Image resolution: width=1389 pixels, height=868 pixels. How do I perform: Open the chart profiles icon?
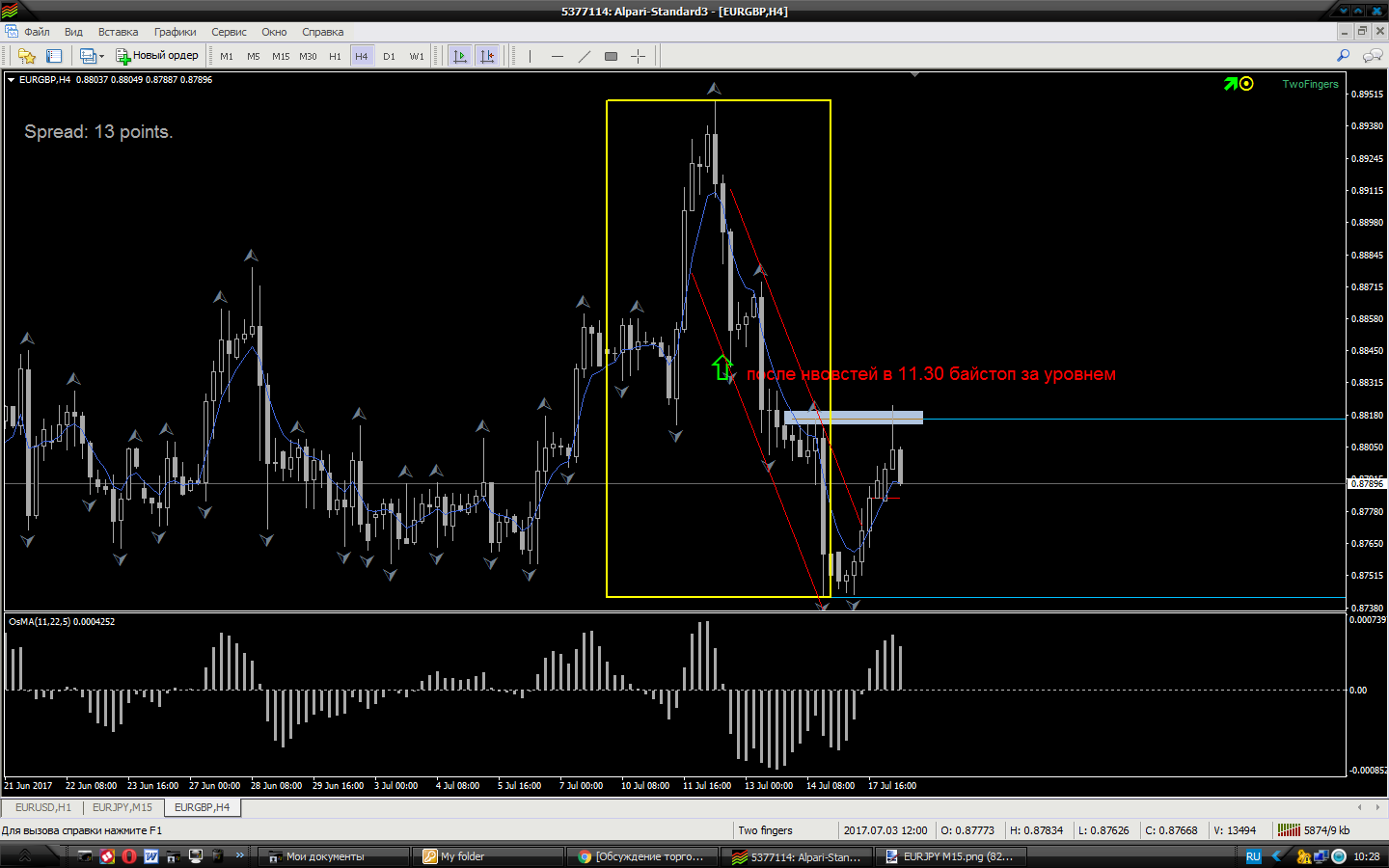88,56
